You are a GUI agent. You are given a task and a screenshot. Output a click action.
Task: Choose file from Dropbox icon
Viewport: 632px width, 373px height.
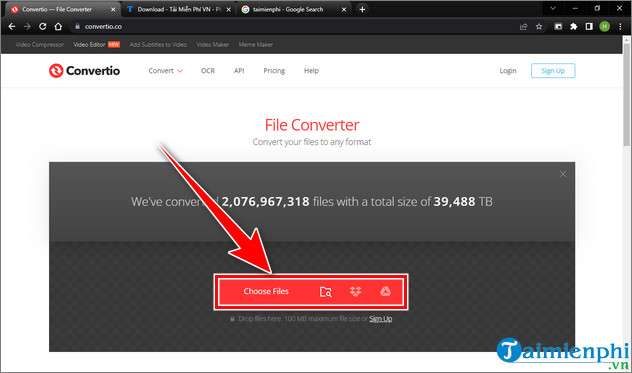[x=355, y=292]
